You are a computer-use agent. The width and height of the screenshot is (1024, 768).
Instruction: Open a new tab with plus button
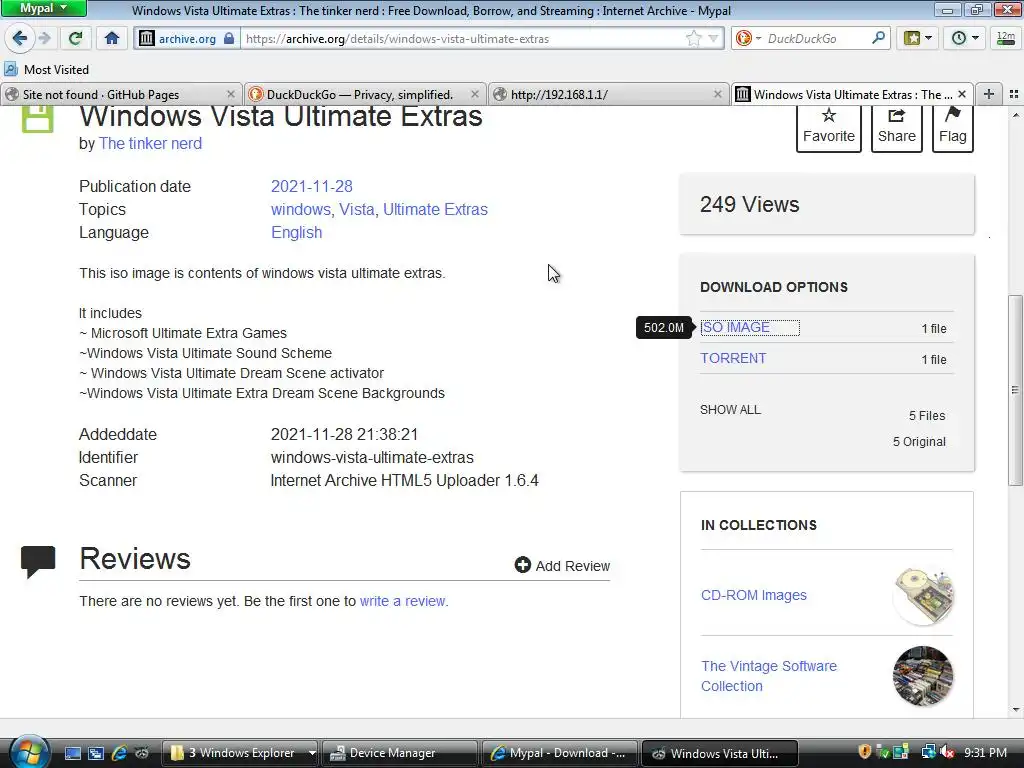(989, 95)
